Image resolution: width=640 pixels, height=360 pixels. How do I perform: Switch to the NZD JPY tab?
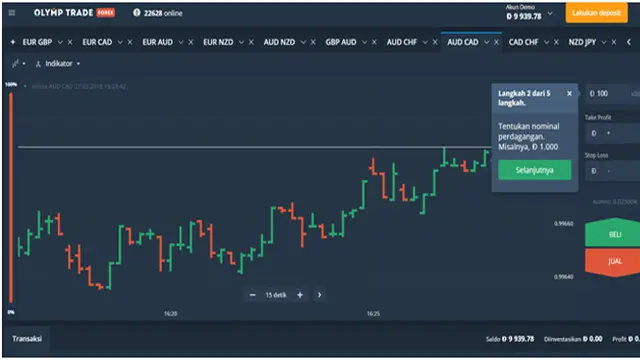[x=582, y=42]
